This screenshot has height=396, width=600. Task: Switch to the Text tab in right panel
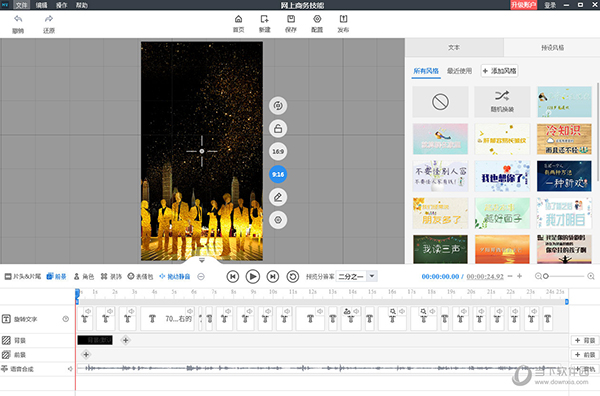click(454, 47)
